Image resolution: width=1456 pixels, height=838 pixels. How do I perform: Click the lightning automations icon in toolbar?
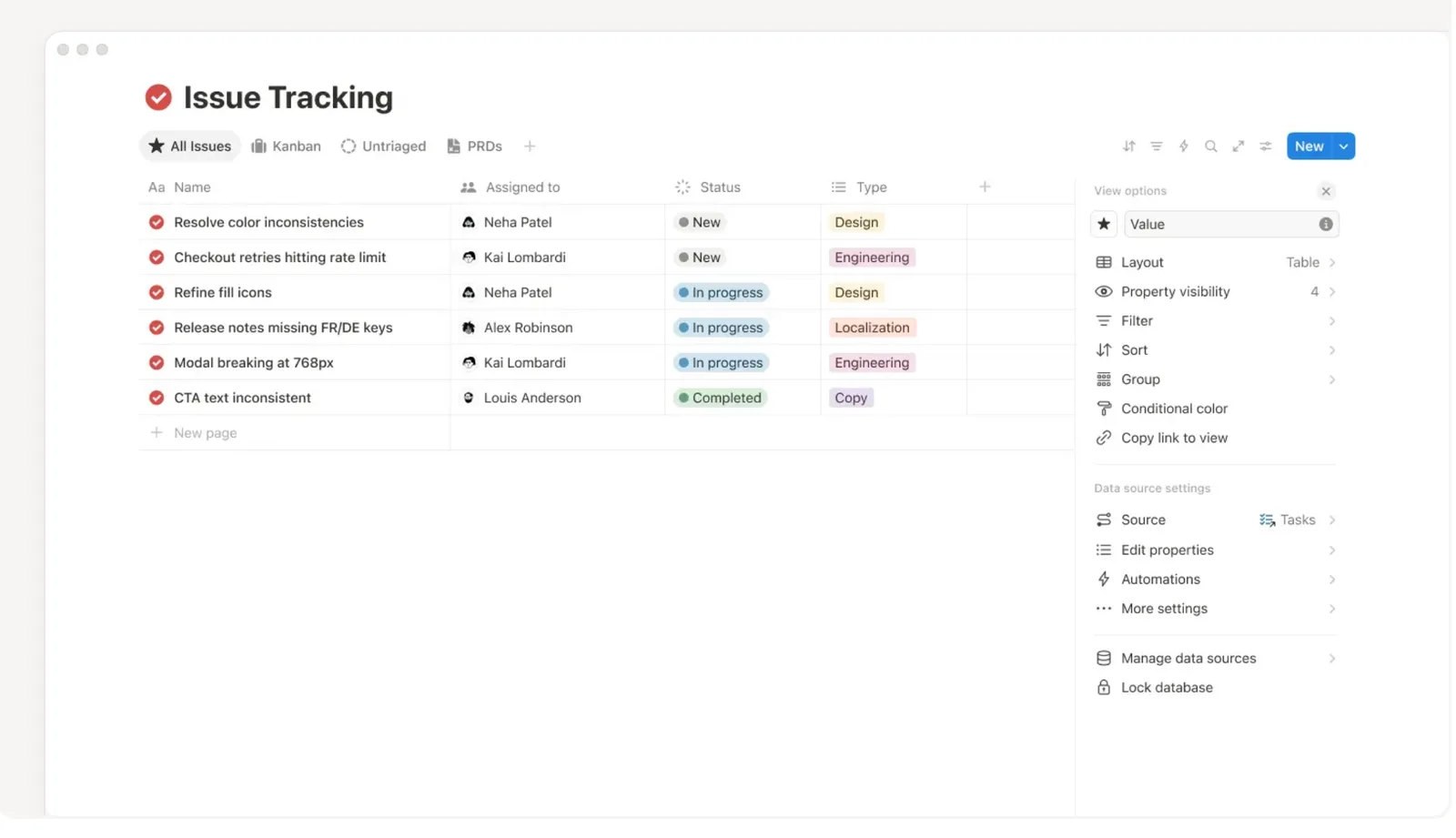pos(1183,146)
